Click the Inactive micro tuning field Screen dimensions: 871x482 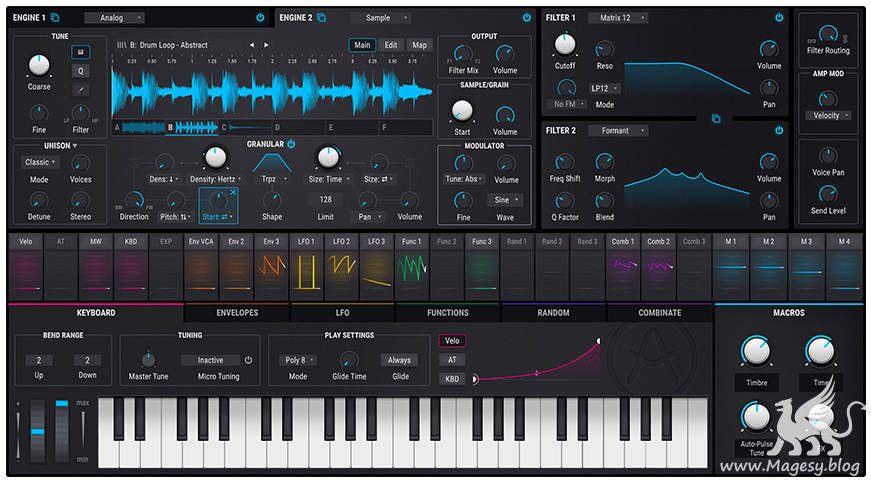211,360
